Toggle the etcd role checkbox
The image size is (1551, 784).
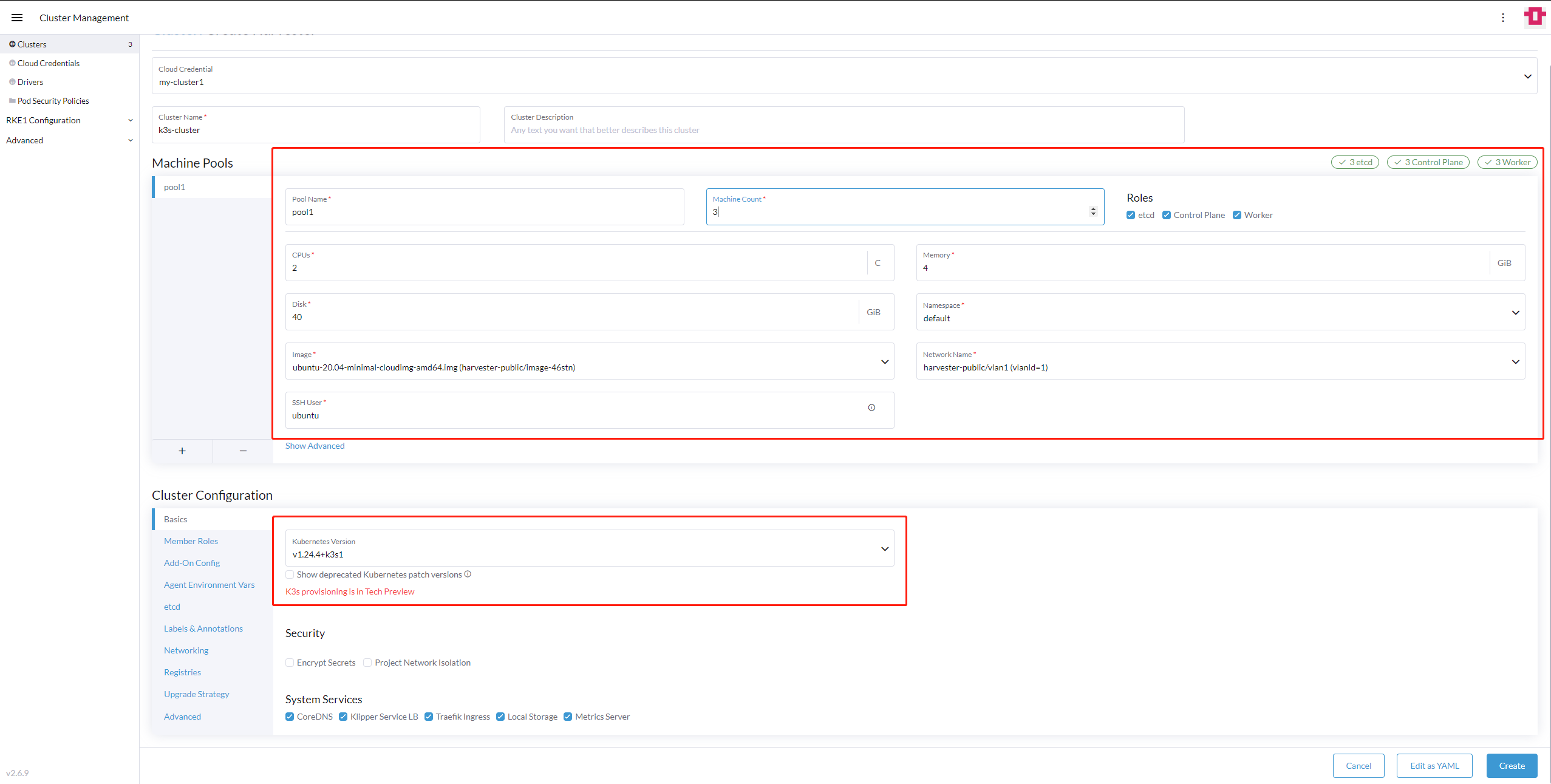point(1131,215)
